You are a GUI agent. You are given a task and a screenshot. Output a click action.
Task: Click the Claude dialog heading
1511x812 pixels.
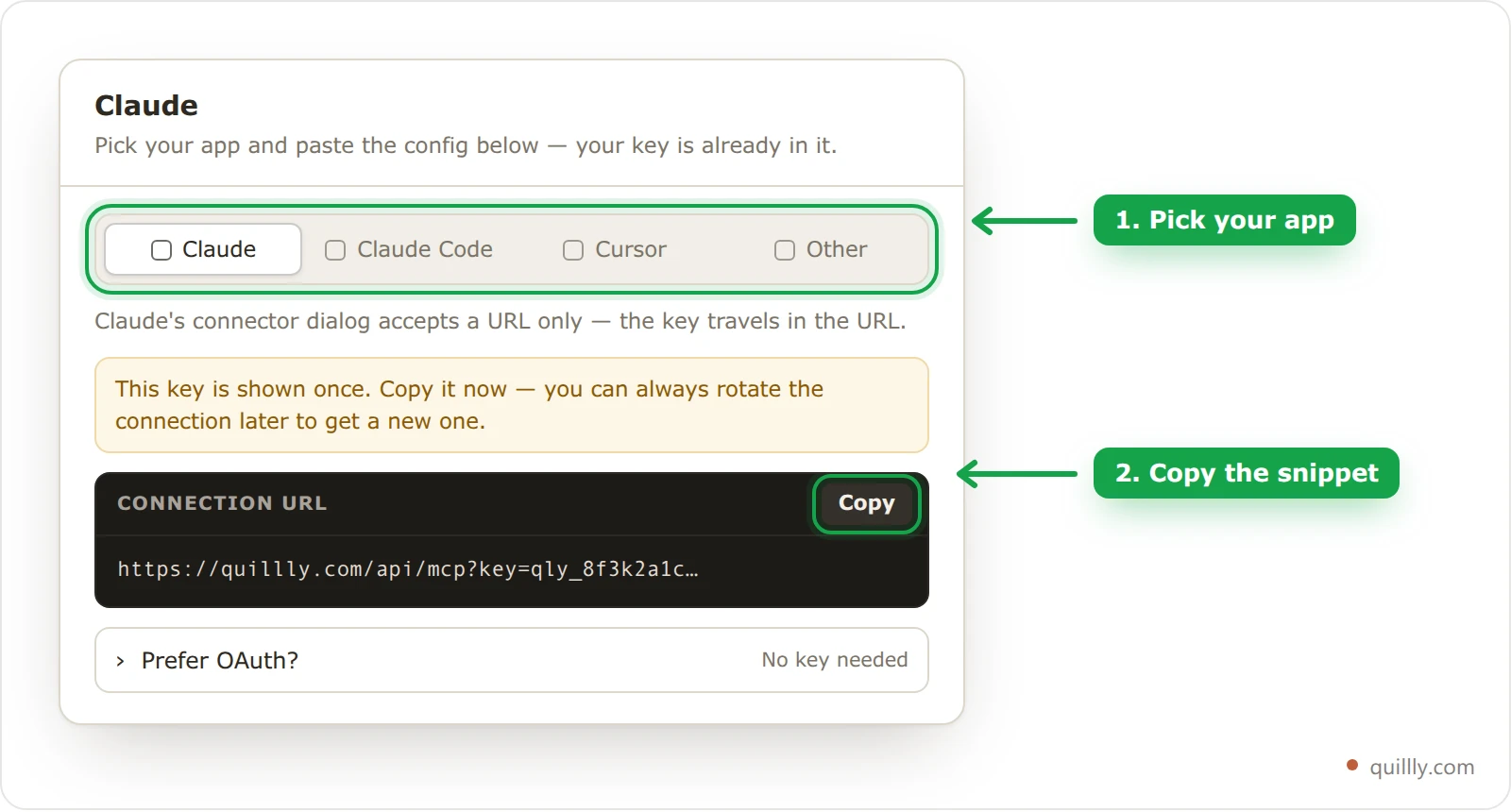146,106
